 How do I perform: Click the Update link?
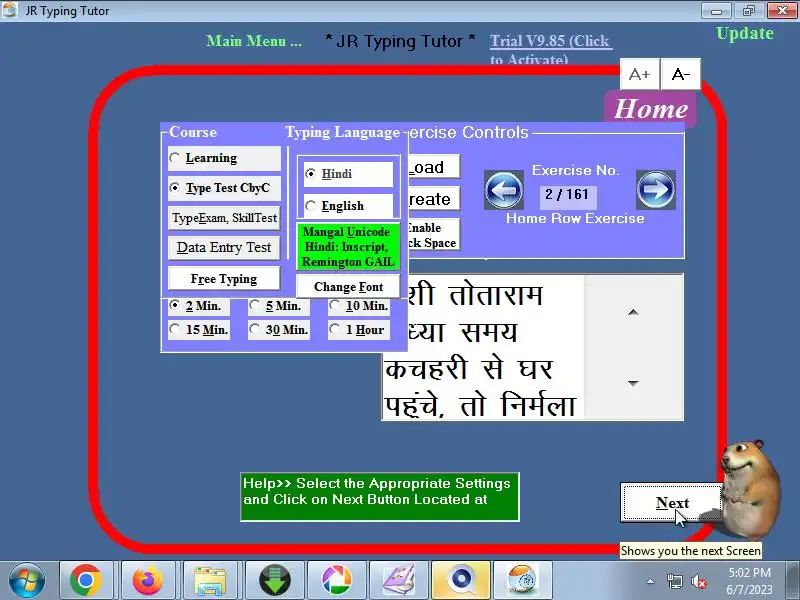745,34
